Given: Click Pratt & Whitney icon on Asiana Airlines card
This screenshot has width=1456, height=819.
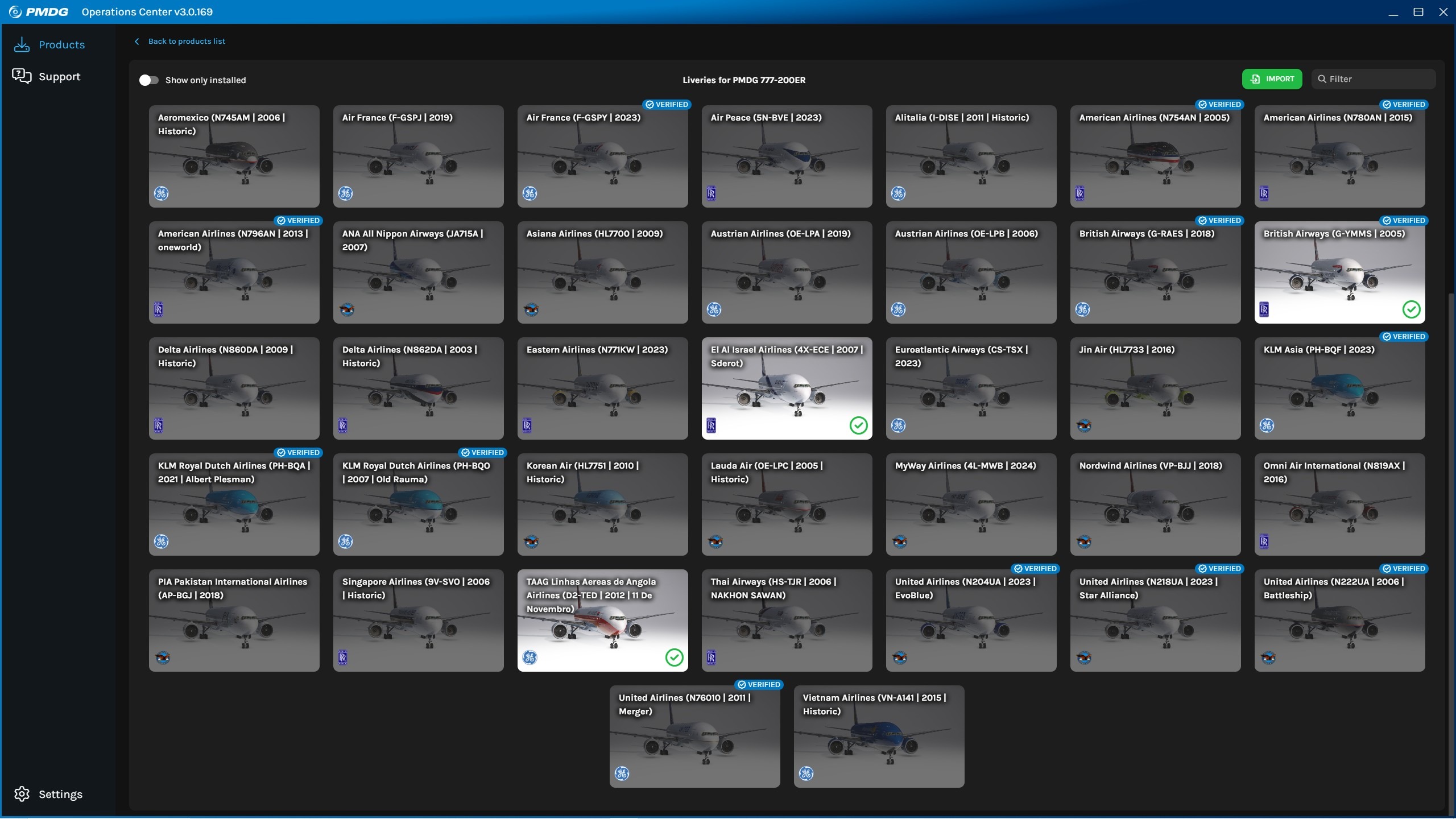Looking at the screenshot, I should pos(531,309).
